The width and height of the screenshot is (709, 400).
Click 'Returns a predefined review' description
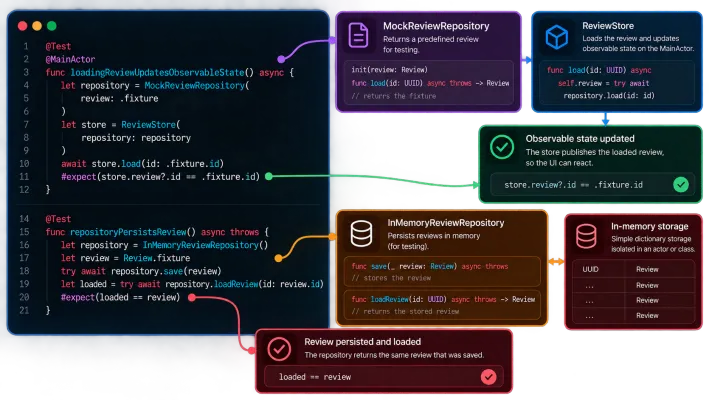point(430,39)
